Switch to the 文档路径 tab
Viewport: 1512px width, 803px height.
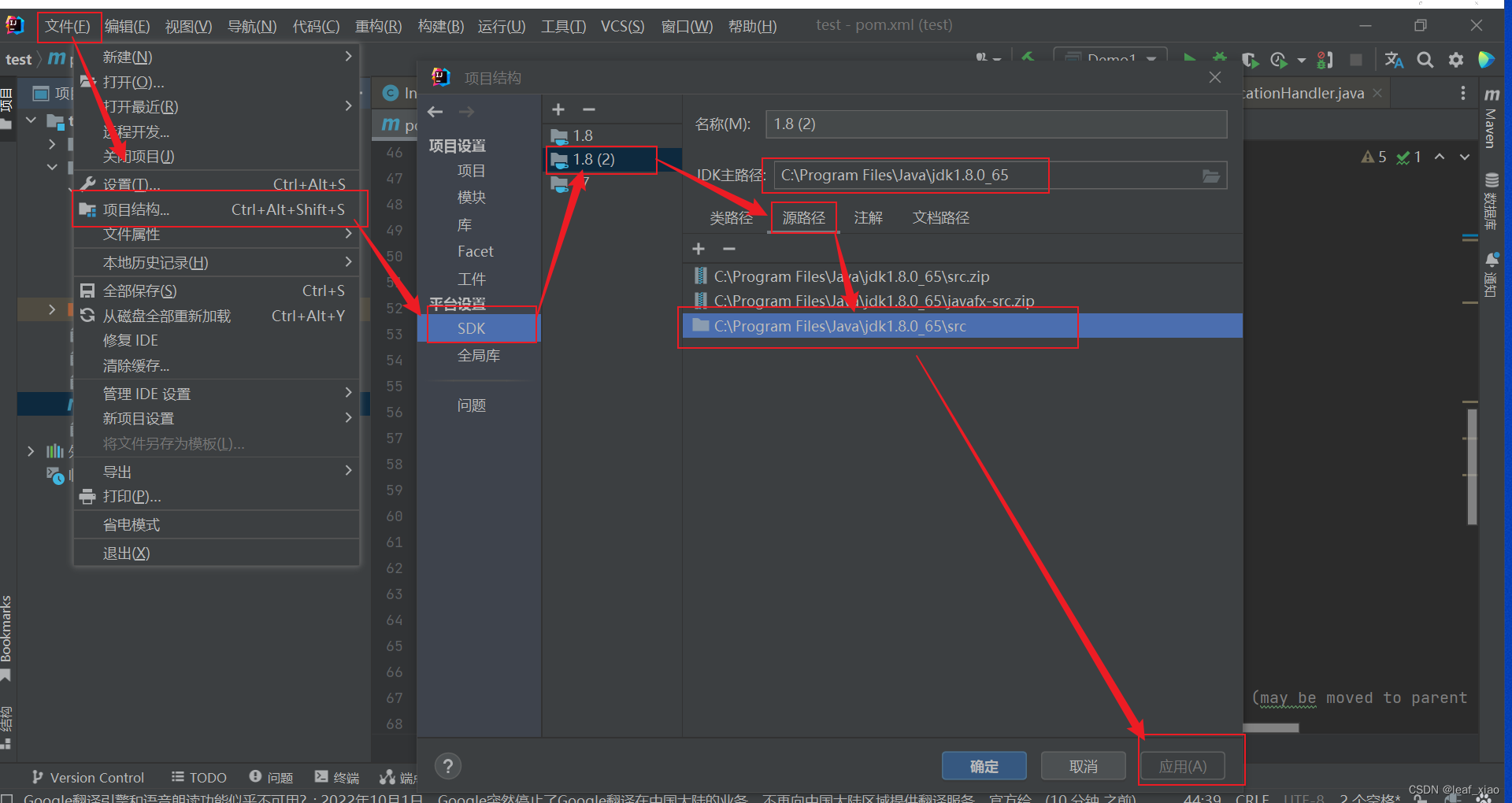point(940,218)
